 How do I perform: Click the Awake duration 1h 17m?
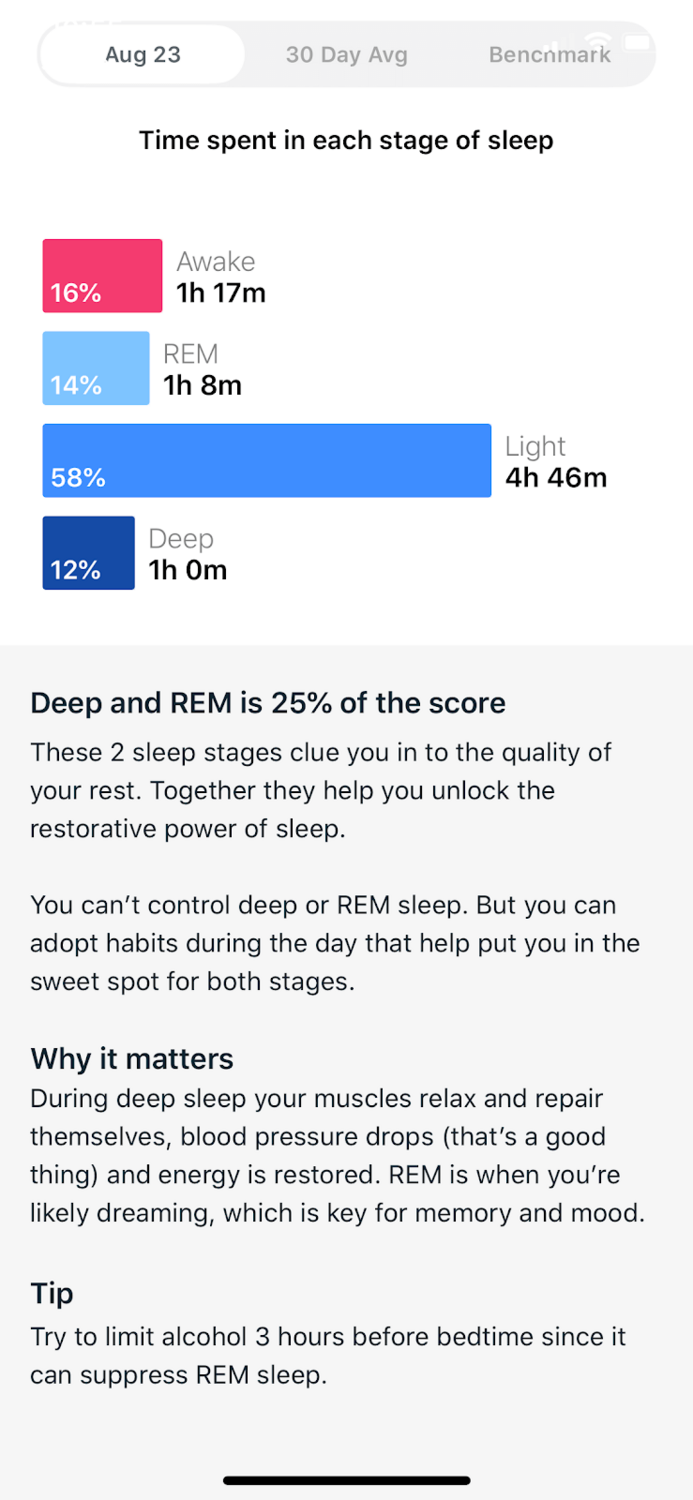(221, 293)
